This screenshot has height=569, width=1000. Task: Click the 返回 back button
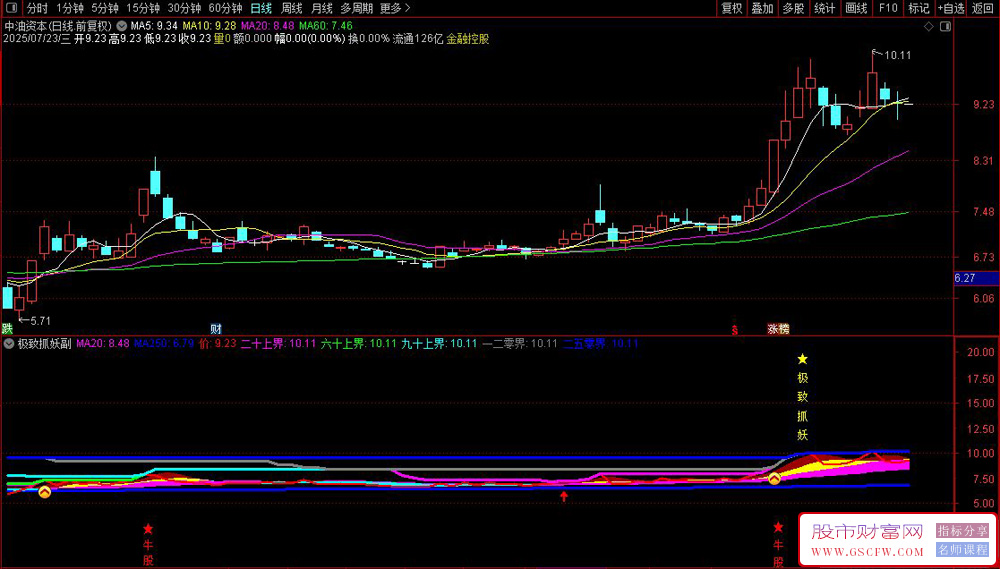tap(983, 9)
